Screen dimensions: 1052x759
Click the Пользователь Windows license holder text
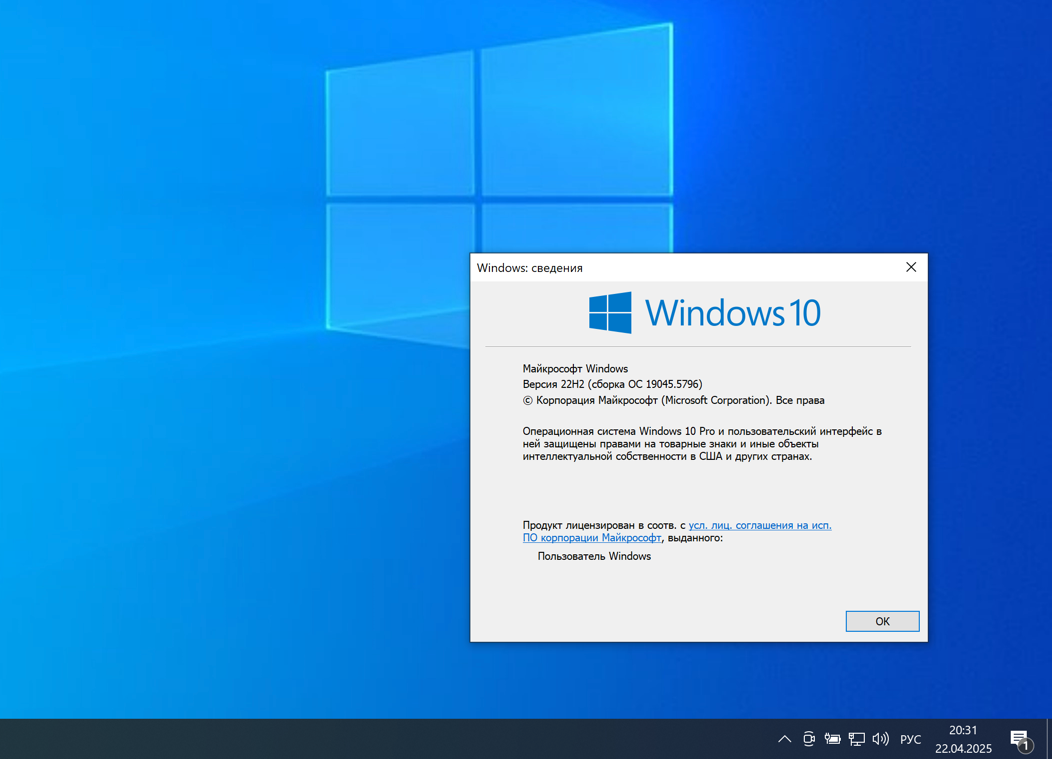click(594, 556)
